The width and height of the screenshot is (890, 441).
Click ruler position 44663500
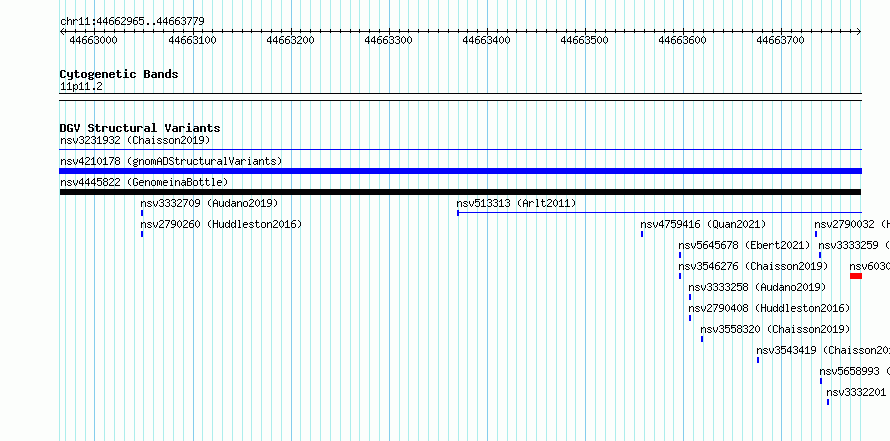point(584,40)
